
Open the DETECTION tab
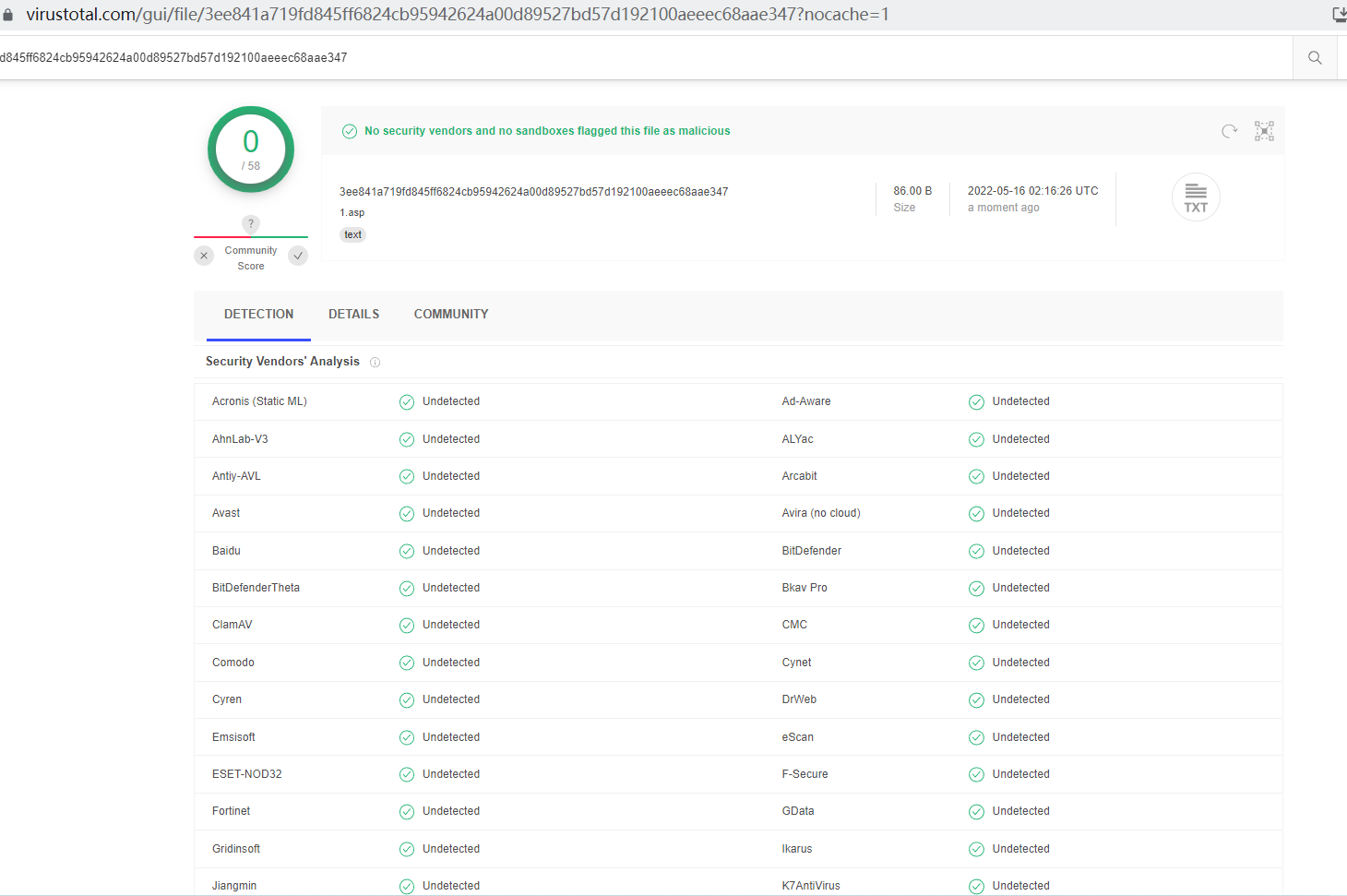pyautogui.click(x=258, y=315)
